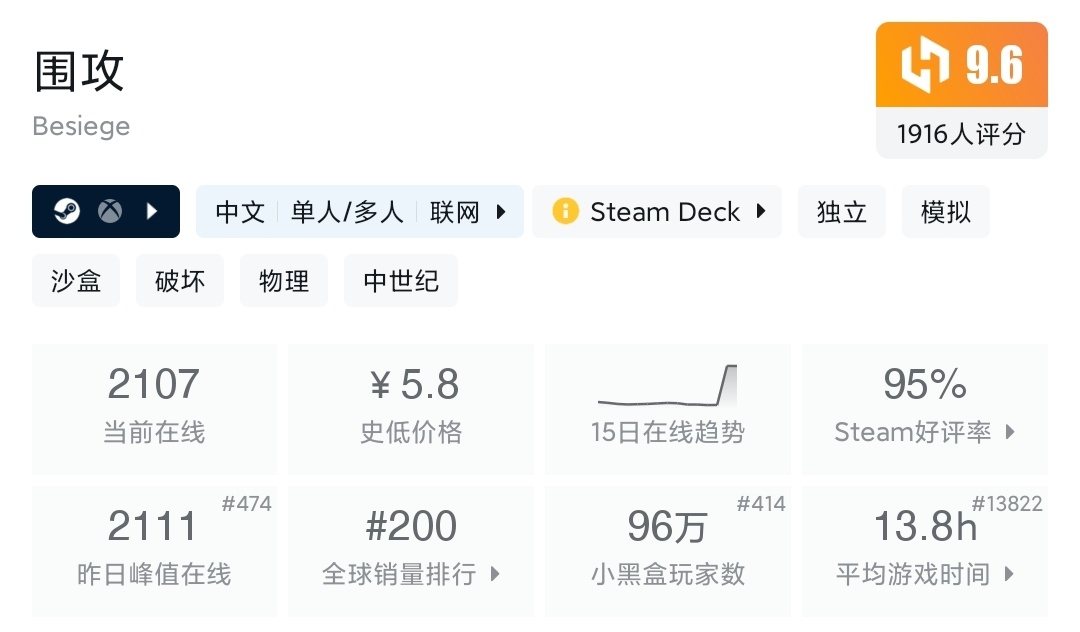This screenshot has height=632, width=1080.
Task: Expand Steam Deck compatibility details
Action: (x=761, y=212)
